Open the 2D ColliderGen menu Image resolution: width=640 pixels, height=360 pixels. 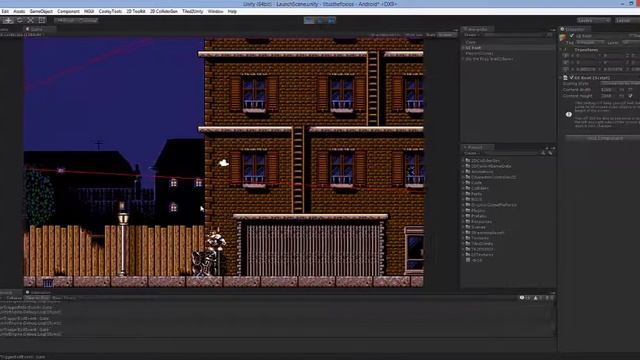point(164,11)
